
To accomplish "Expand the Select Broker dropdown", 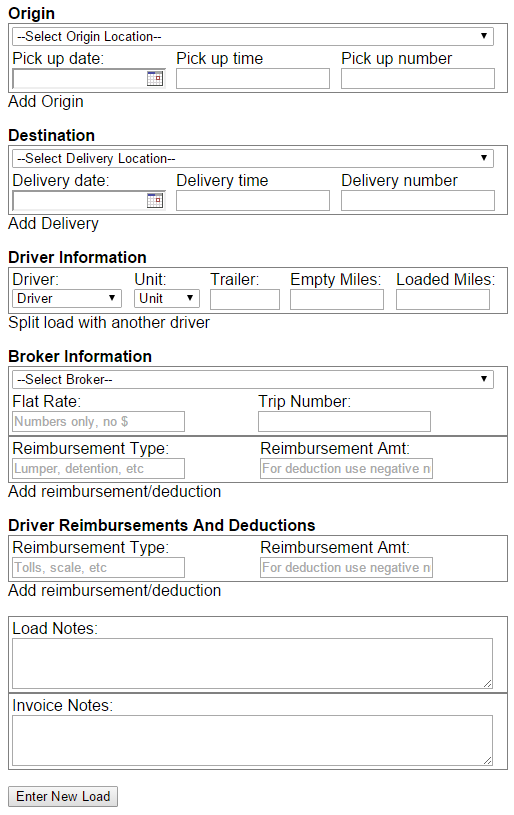I will click(x=253, y=379).
